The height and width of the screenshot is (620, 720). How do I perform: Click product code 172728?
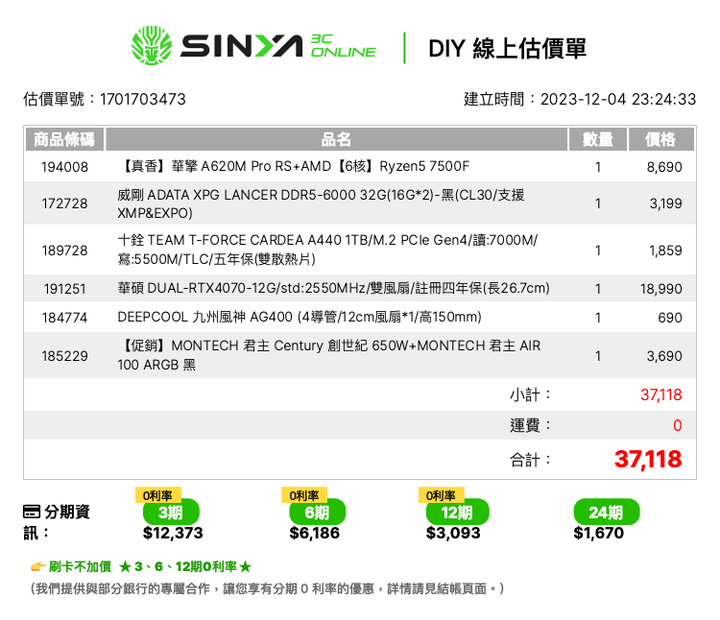tap(65, 203)
